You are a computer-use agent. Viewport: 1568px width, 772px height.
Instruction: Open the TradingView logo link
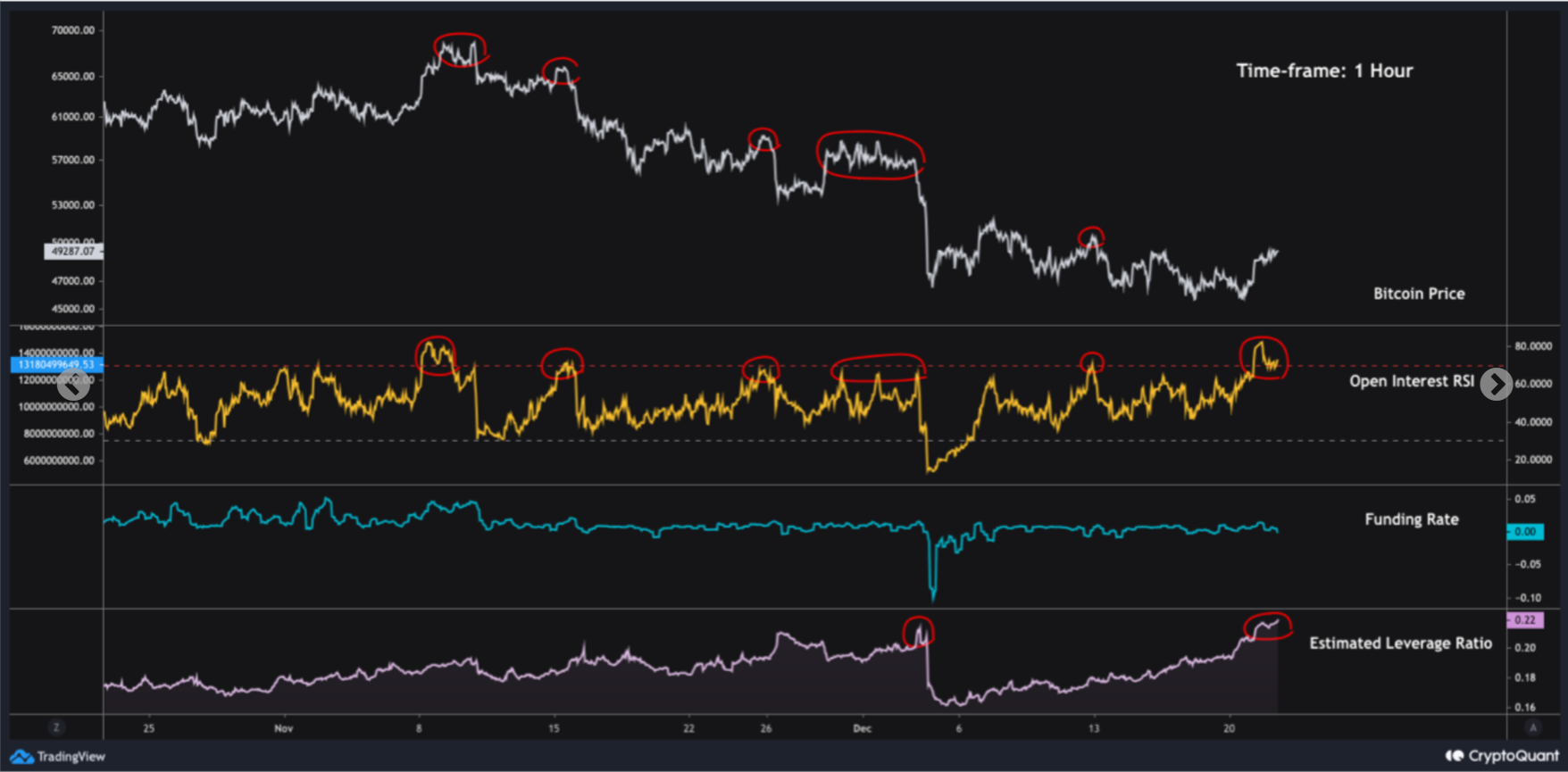58,756
